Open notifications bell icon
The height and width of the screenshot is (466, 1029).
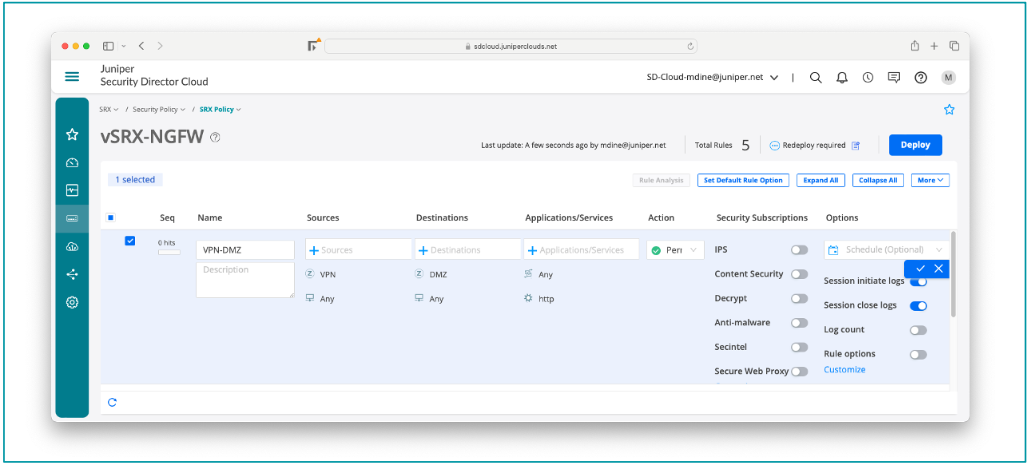[x=842, y=77]
